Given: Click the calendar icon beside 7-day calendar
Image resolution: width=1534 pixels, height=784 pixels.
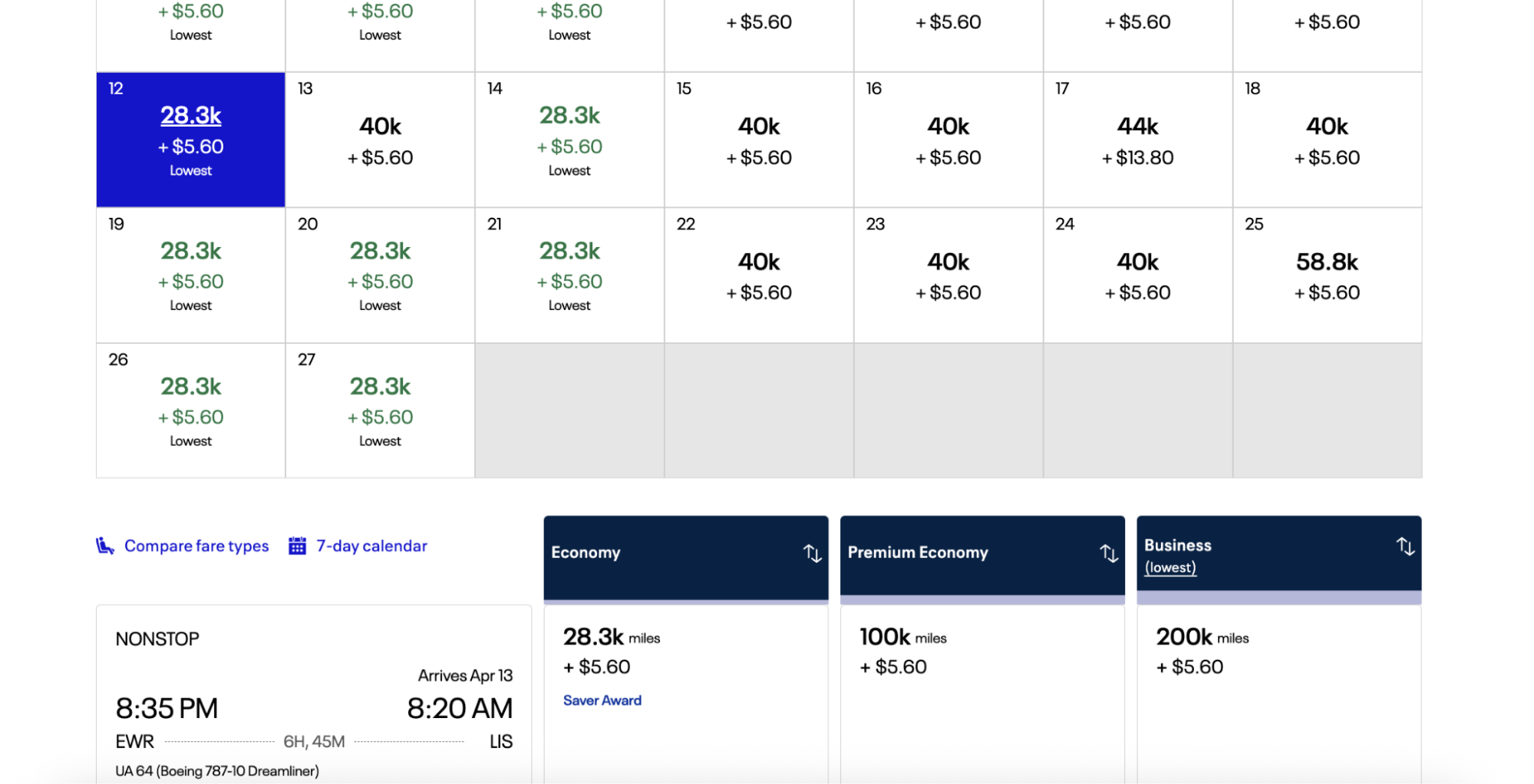Looking at the screenshot, I should tap(297, 545).
